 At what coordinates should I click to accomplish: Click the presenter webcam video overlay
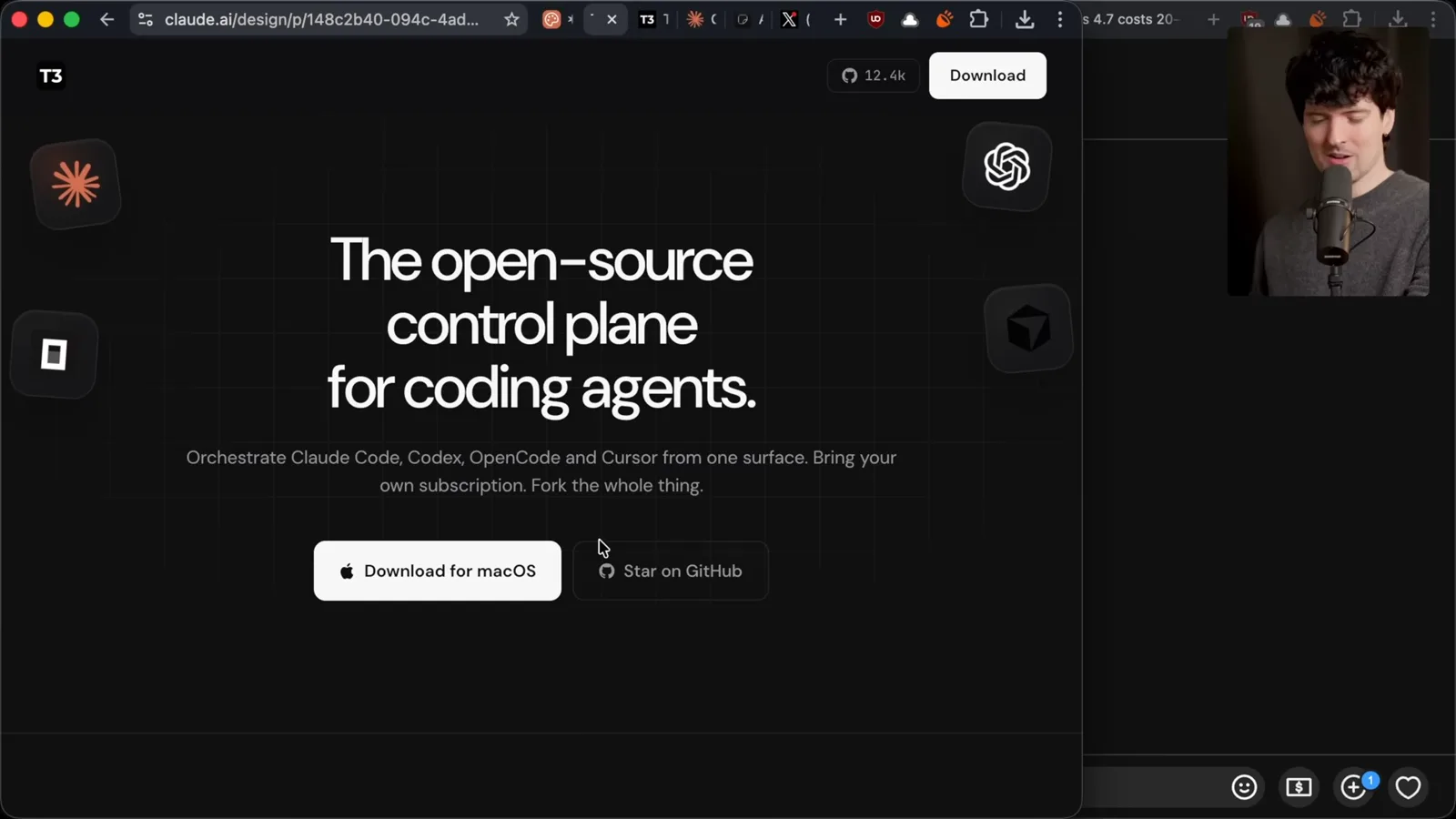(x=1329, y=162)
